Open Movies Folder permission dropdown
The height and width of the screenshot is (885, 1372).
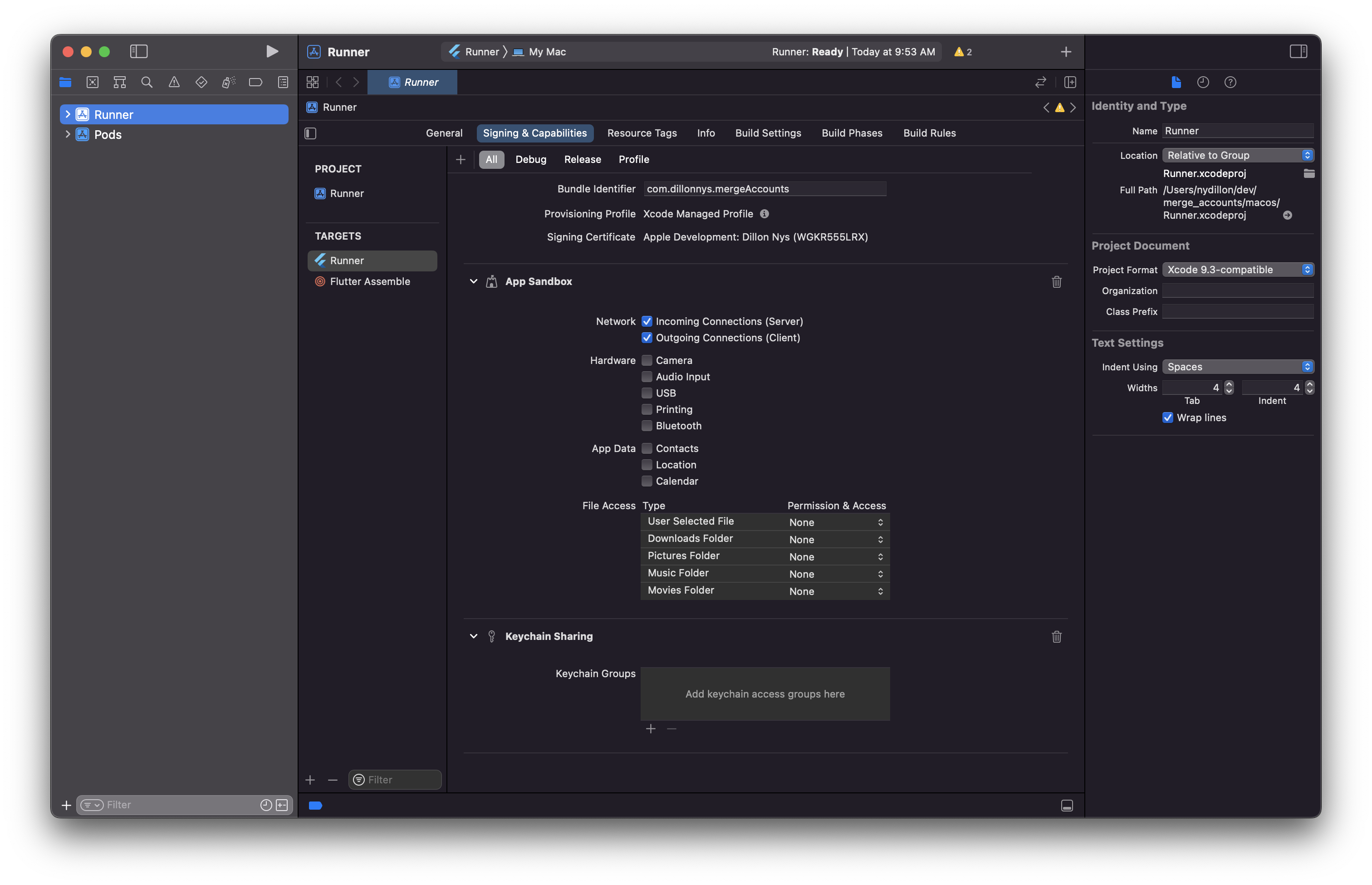coord(836,591)
